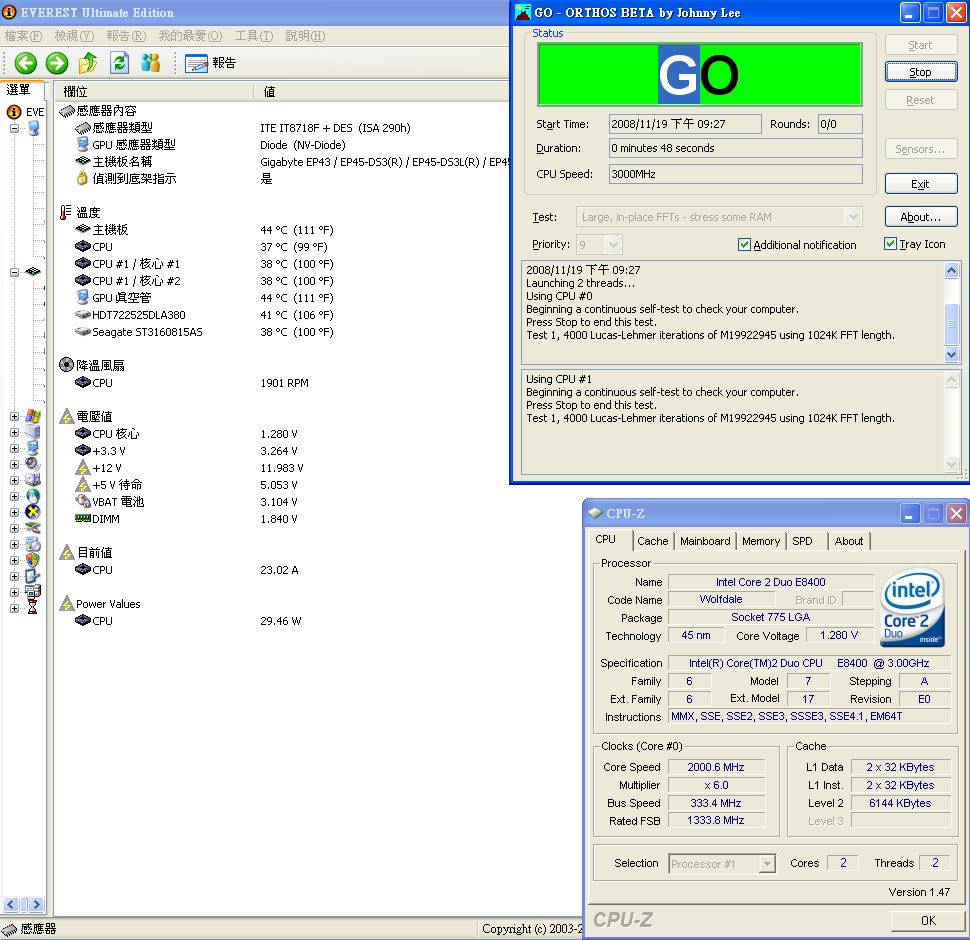Open the 工具(T) menu
This screenshot has height=940, width=970.
point(253,36)
